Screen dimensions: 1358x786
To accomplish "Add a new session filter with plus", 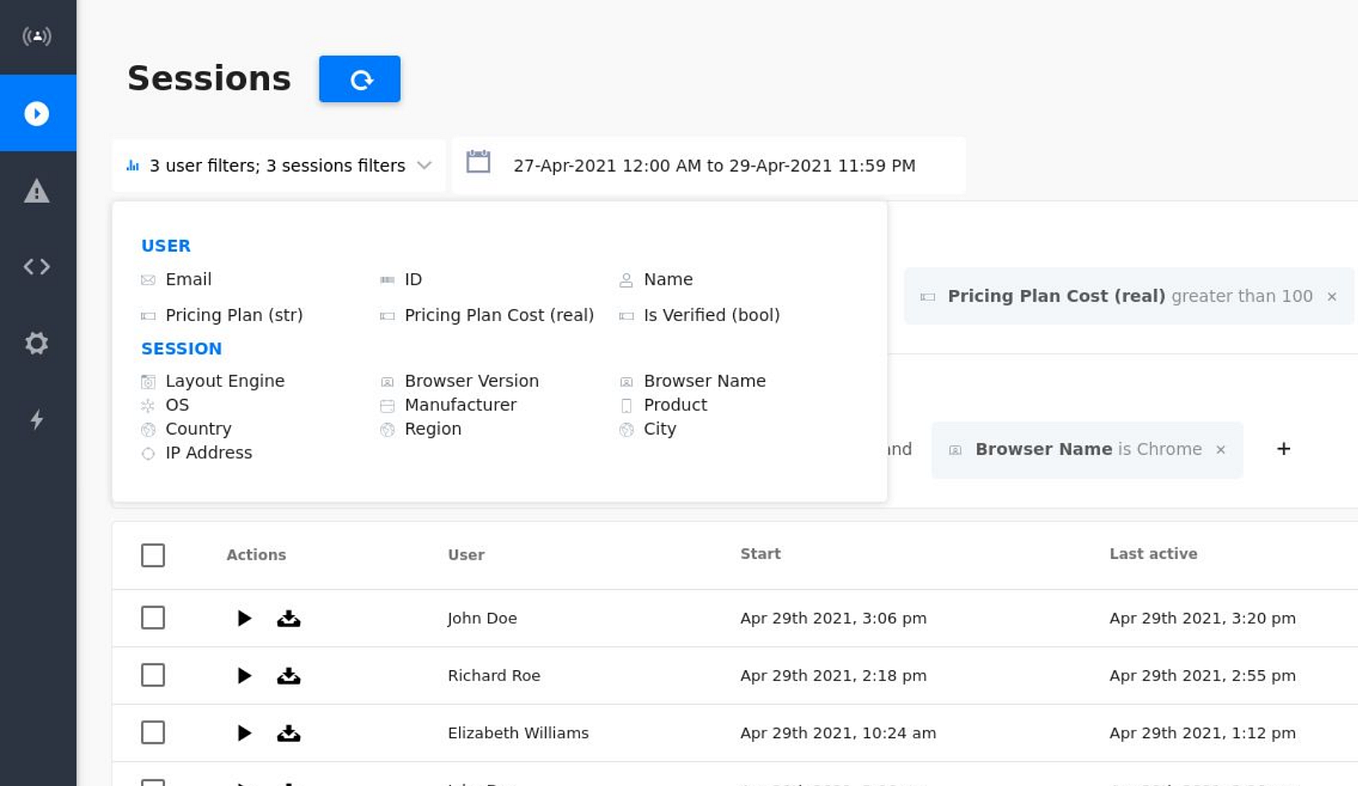I will coord(1284,449).
